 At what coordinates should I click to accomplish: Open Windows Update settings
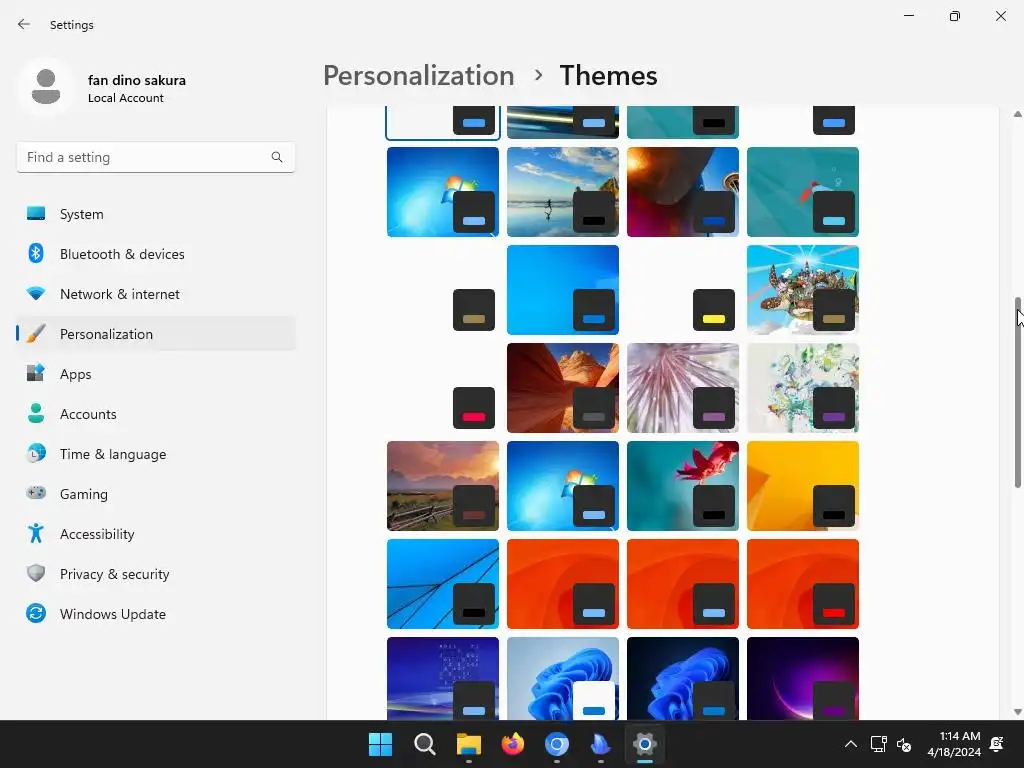point(156,614)
